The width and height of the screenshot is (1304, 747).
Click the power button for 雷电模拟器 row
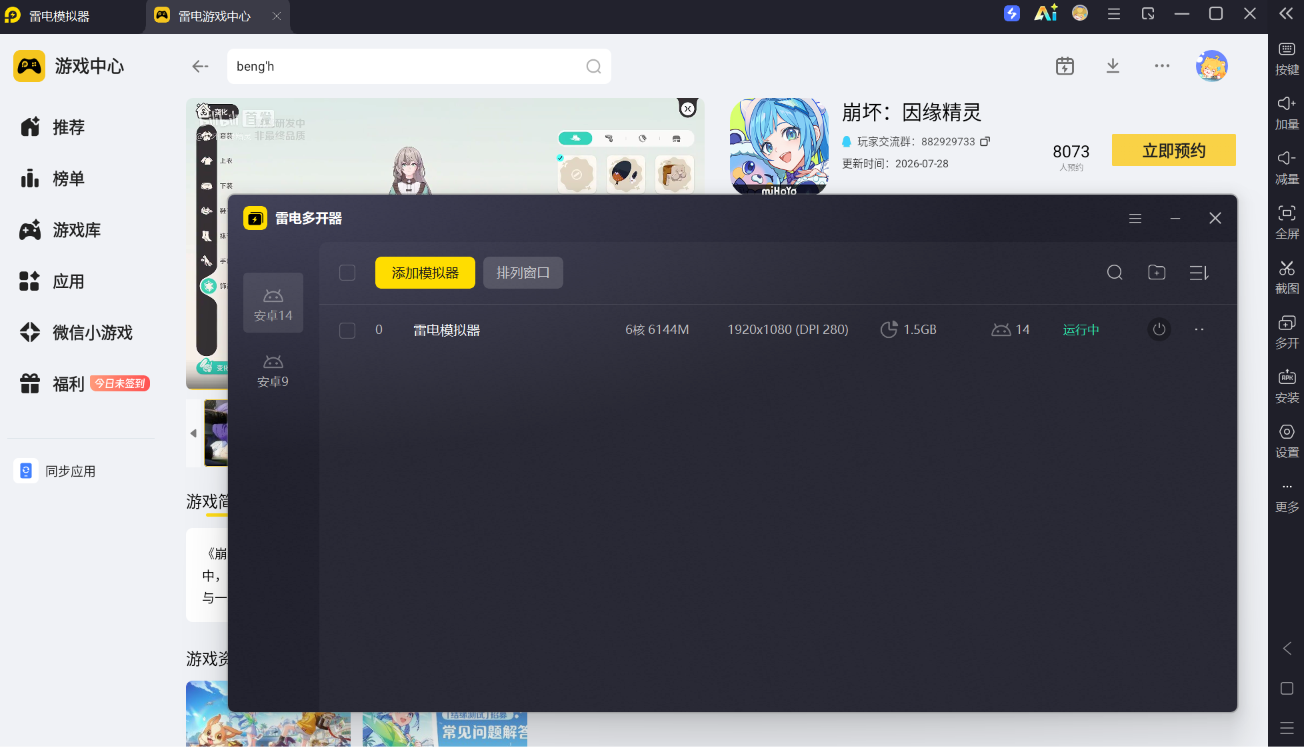[x=1159, y=329]
